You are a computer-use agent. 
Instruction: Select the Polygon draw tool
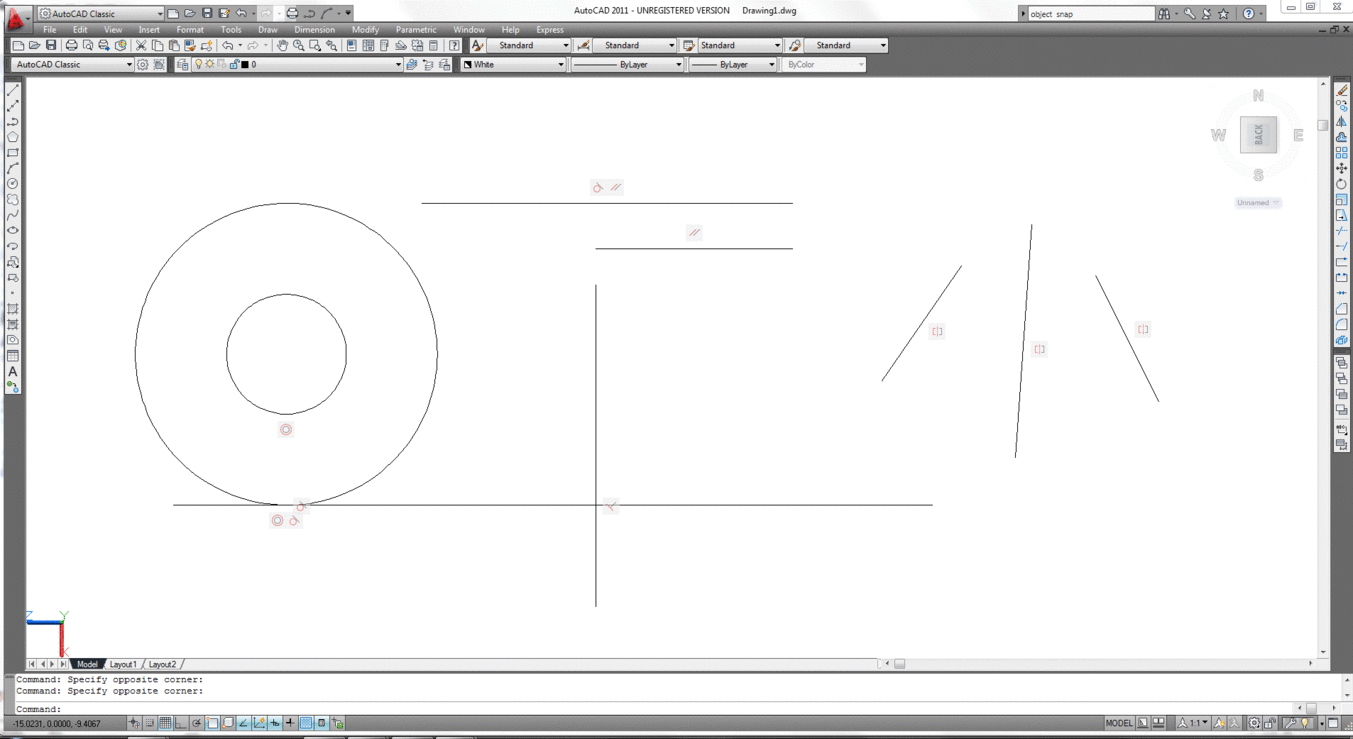13,138
